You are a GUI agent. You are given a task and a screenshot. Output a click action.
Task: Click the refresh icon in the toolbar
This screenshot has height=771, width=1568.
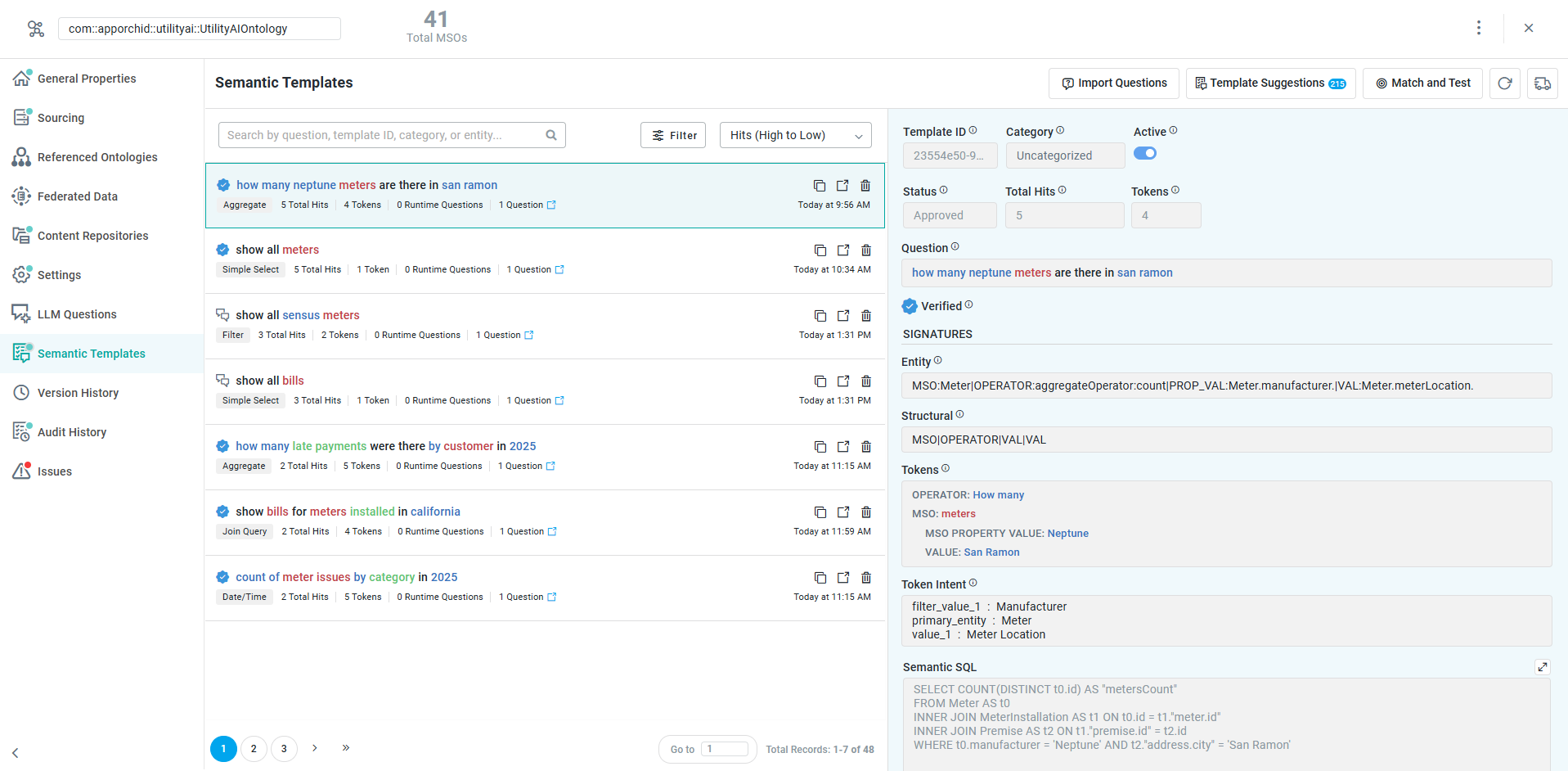coord(1505,83)
